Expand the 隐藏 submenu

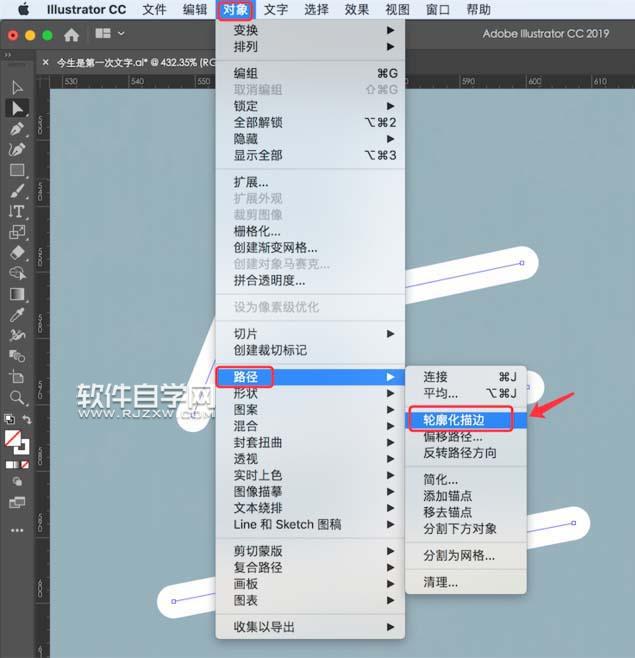click(310, 139)
